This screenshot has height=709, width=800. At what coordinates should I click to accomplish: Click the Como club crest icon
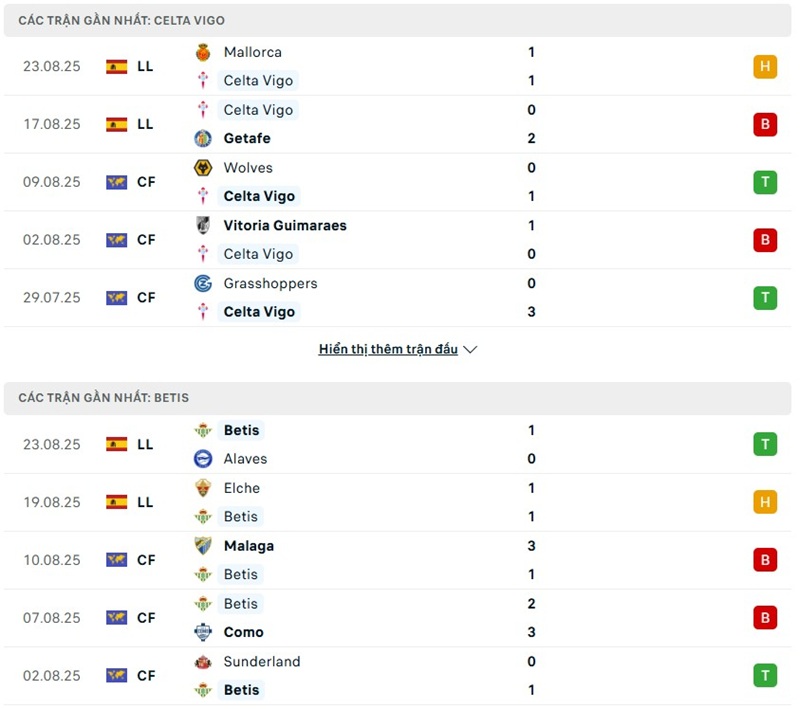point(203,632)
